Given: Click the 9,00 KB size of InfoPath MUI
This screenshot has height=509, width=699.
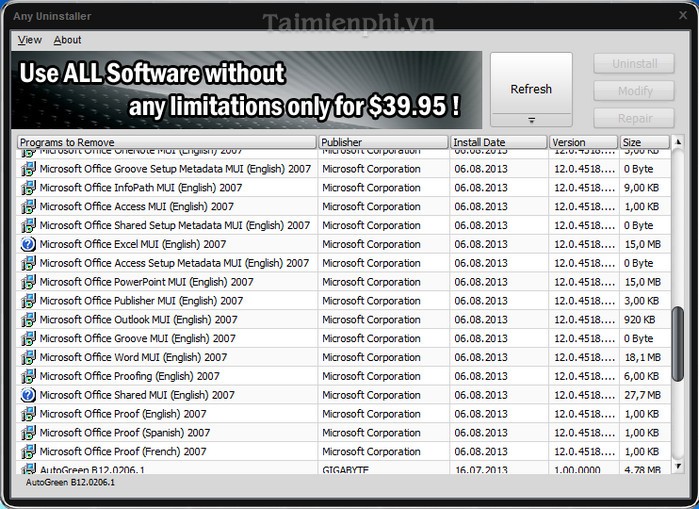Looking at the screenshot, I should (641, 188).
